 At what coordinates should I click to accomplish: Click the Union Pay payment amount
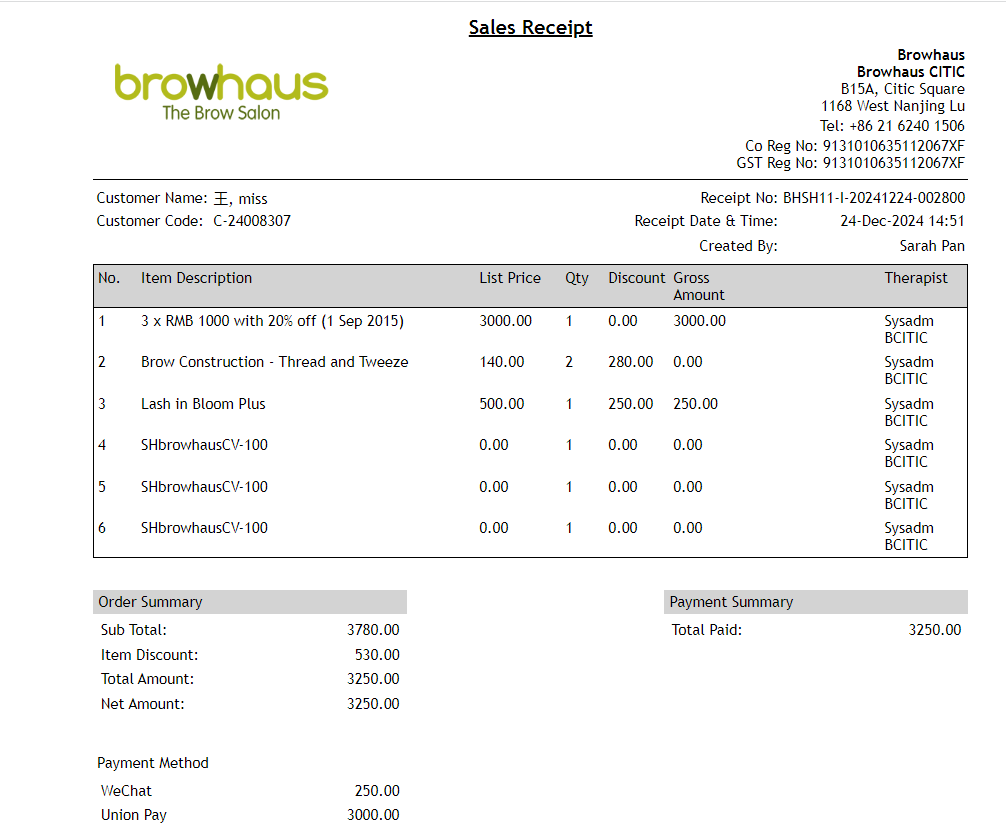373,815
